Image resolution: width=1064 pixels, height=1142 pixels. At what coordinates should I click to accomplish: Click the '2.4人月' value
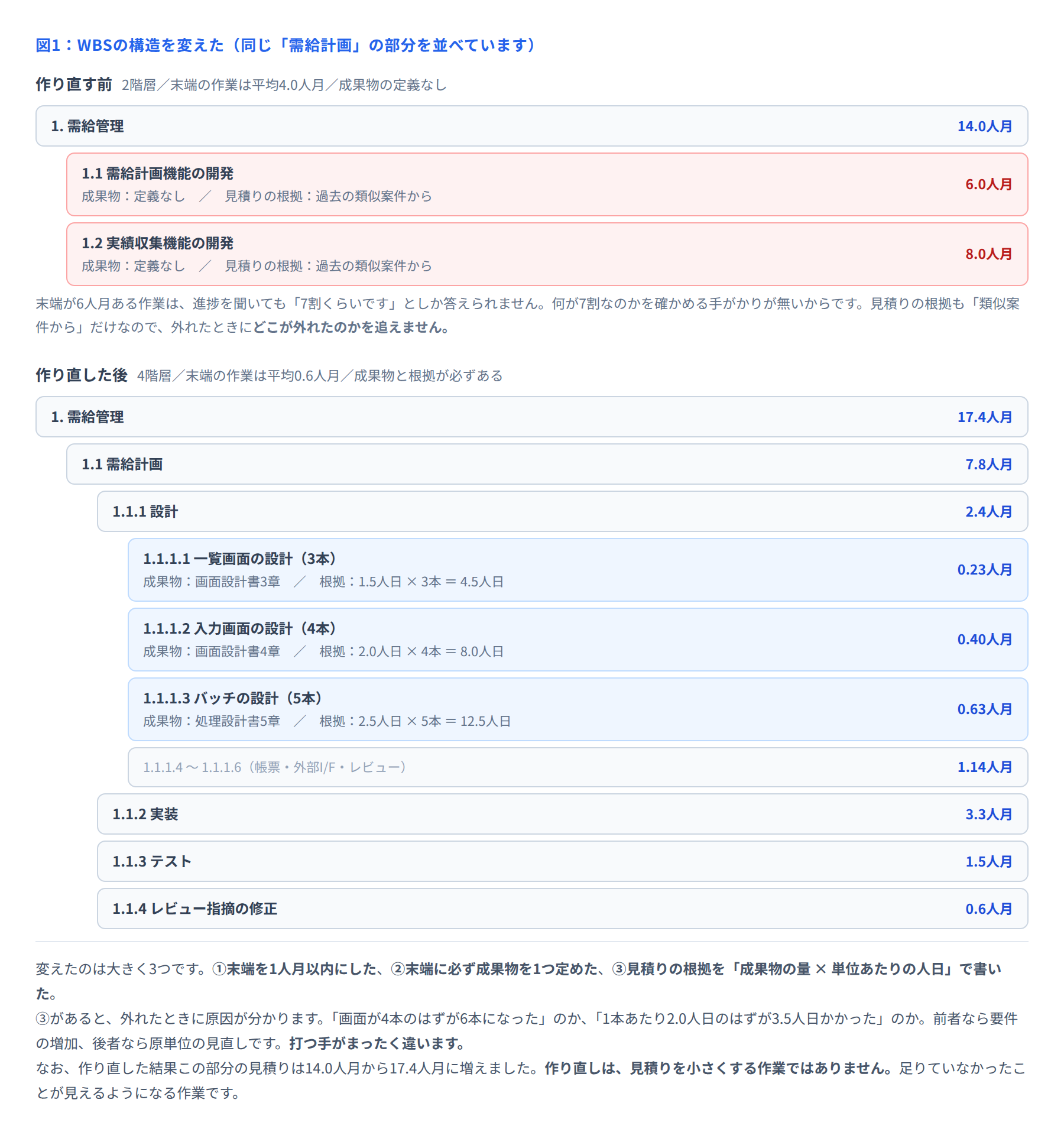(989, 511)
